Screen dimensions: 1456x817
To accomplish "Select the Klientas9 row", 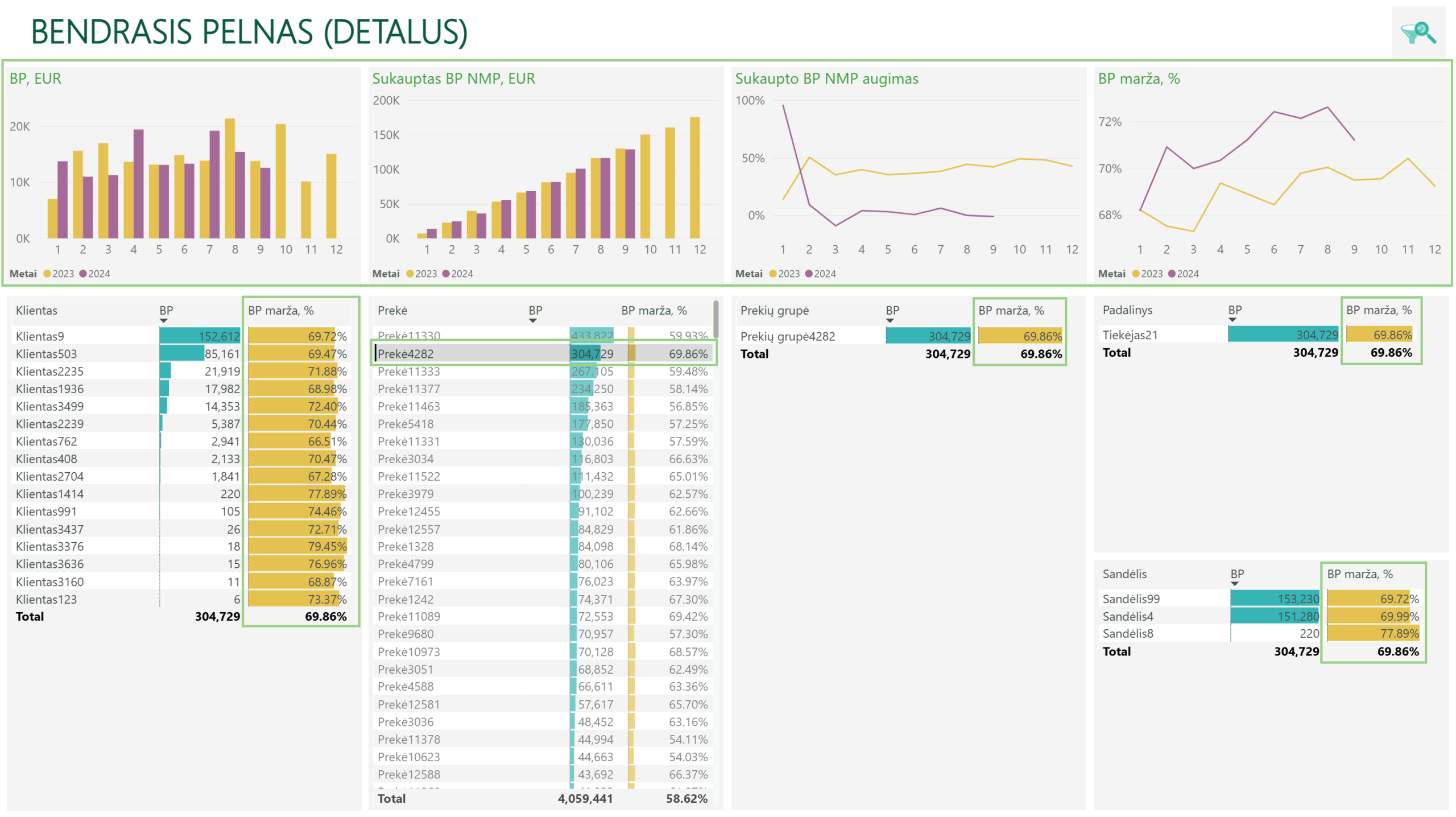I will tap(181, 336).
